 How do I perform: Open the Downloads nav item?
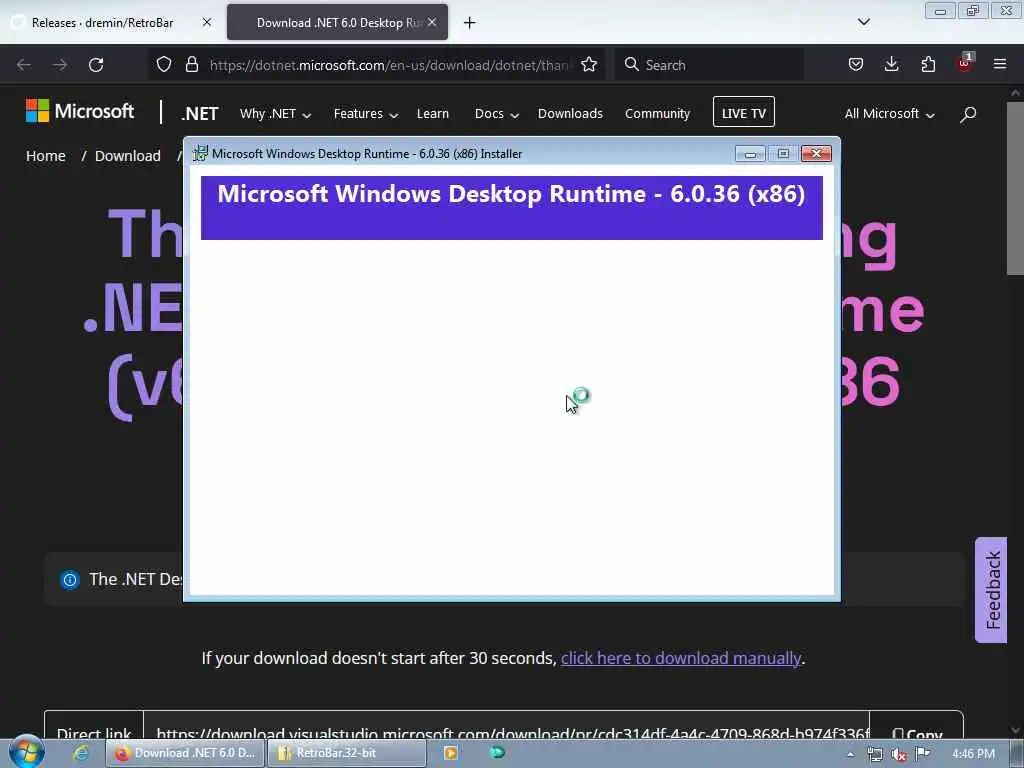pyautogui.click(x=570, y=114)
